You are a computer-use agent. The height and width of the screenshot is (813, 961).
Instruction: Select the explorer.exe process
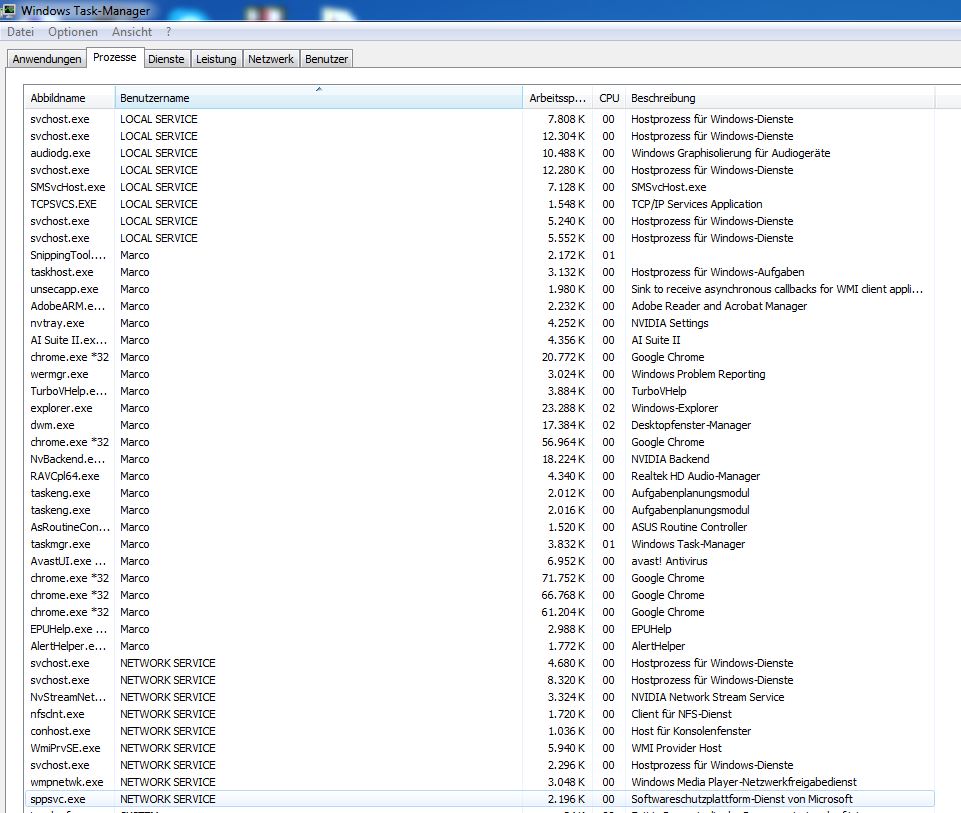click(x=480, y=408)
